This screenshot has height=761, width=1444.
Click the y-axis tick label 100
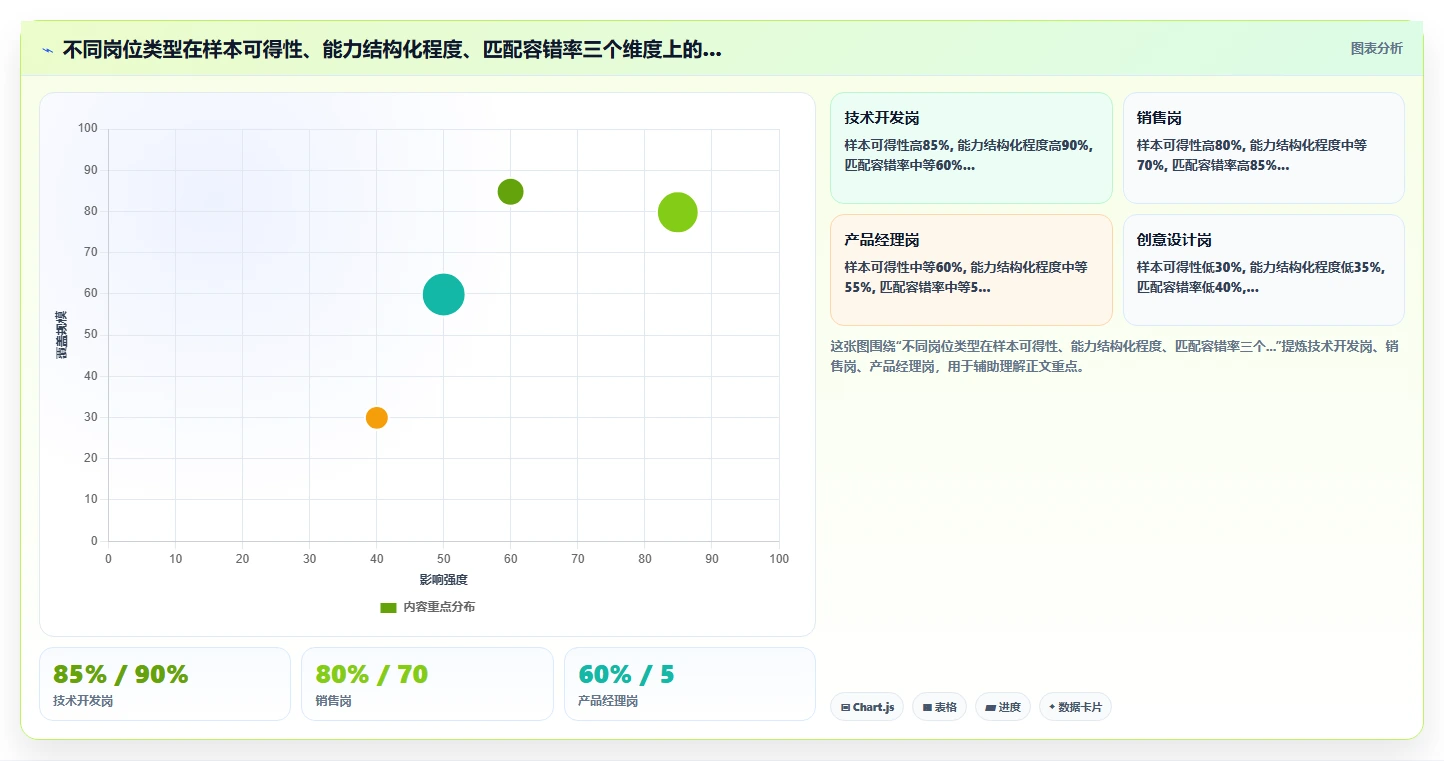pos(88,128)
